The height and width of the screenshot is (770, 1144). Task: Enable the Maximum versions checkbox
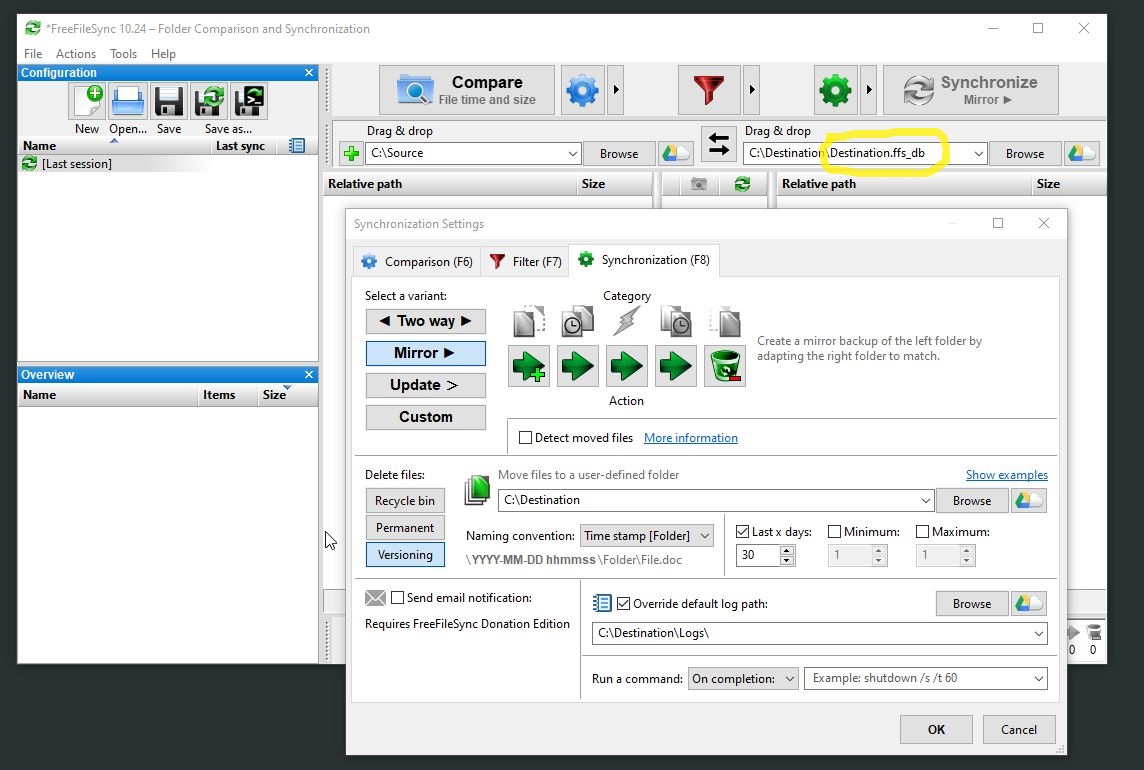click(922, 532)
